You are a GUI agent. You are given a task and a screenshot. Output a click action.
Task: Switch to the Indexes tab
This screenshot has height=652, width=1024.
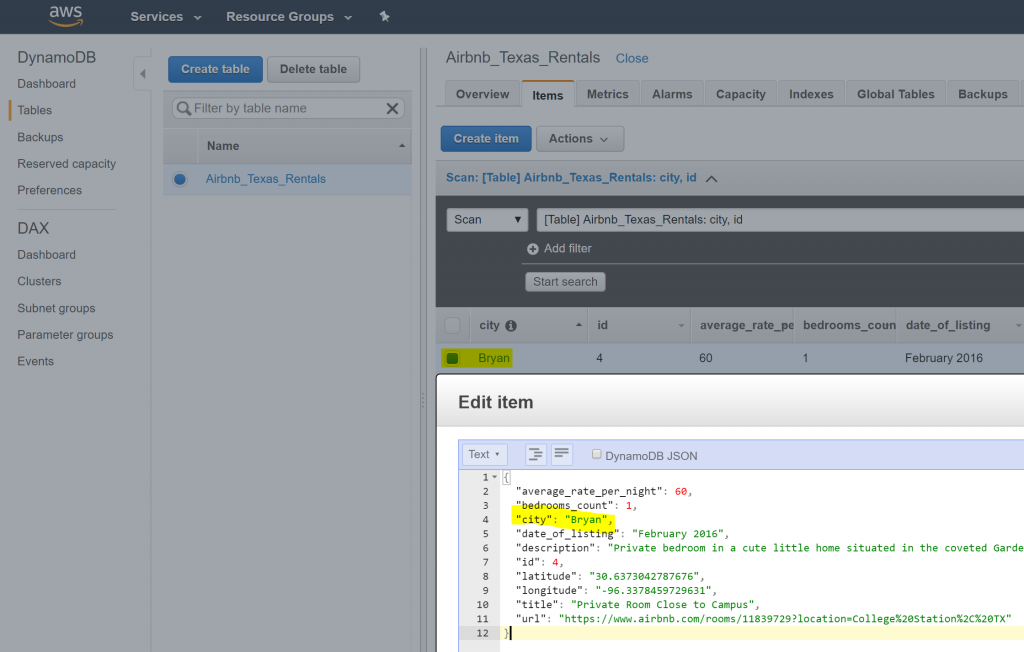[811, 94]
